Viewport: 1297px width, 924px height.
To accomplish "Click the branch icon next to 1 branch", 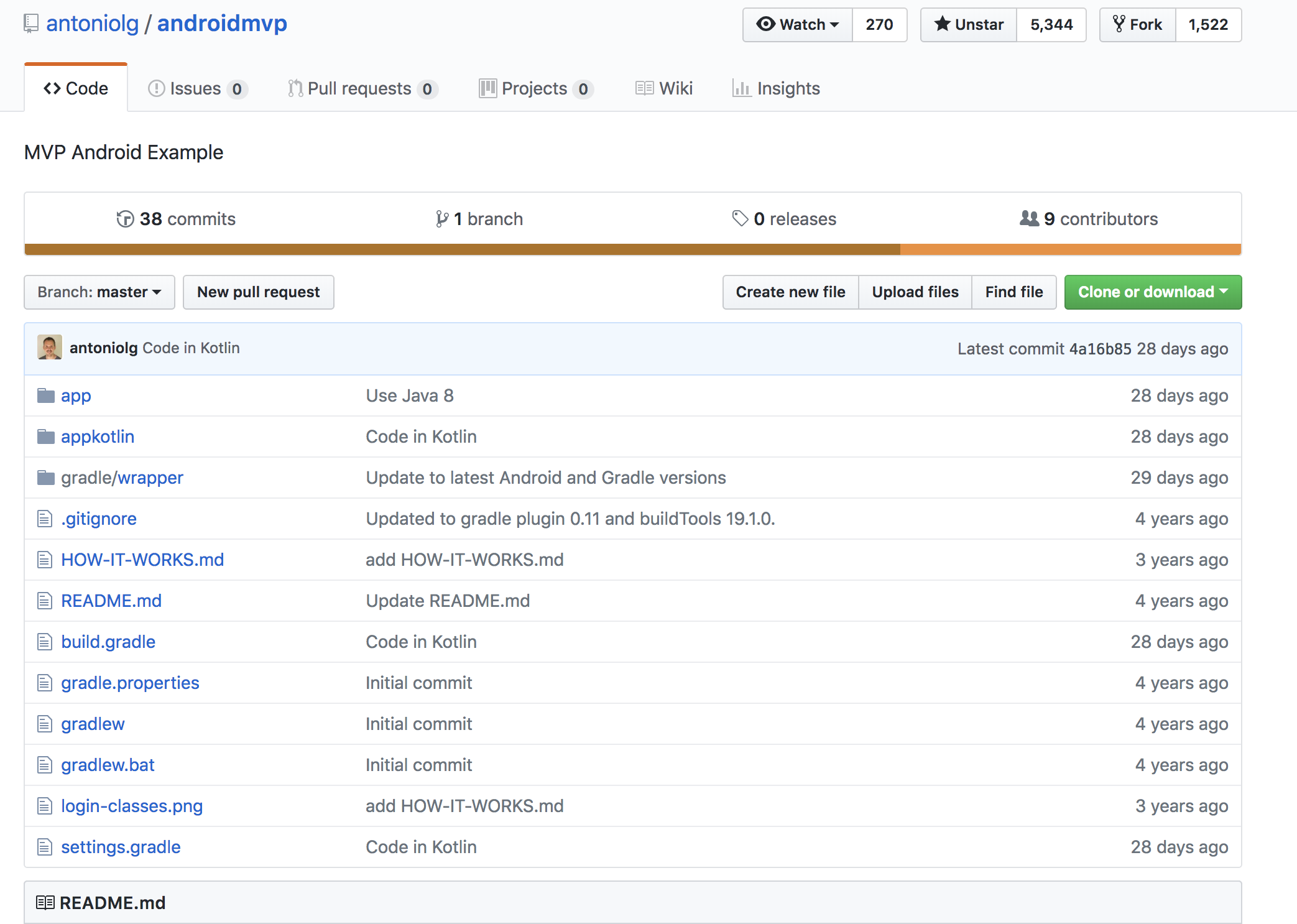I will point(442,219).
